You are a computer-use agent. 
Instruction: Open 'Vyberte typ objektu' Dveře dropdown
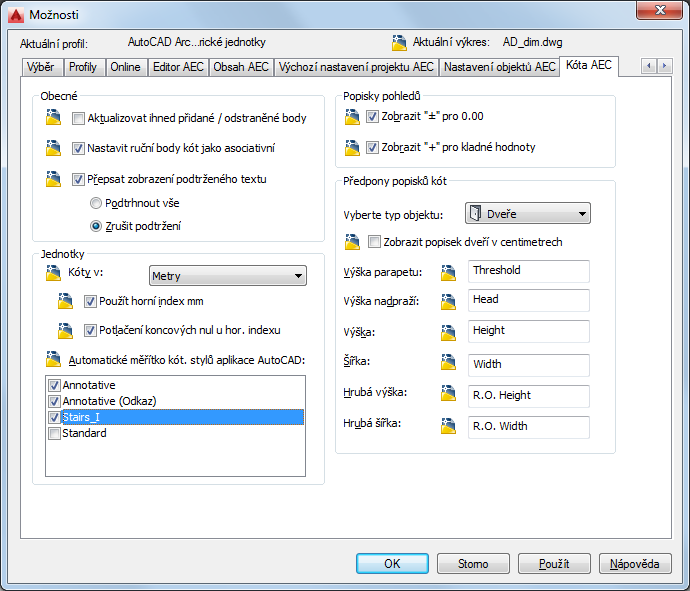tap(528, 213)
